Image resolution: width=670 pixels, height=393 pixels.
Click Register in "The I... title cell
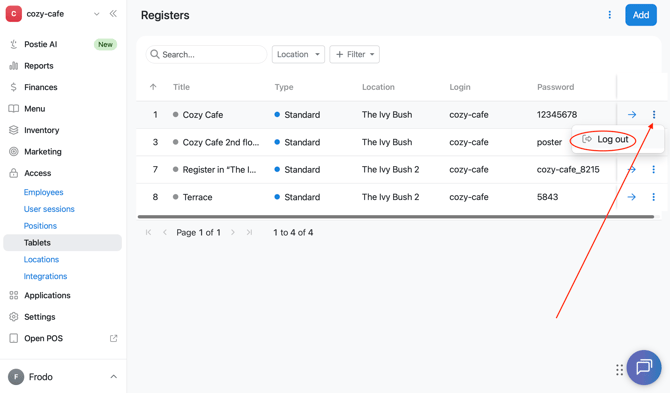pyautogui.click(x=219, y=170)
